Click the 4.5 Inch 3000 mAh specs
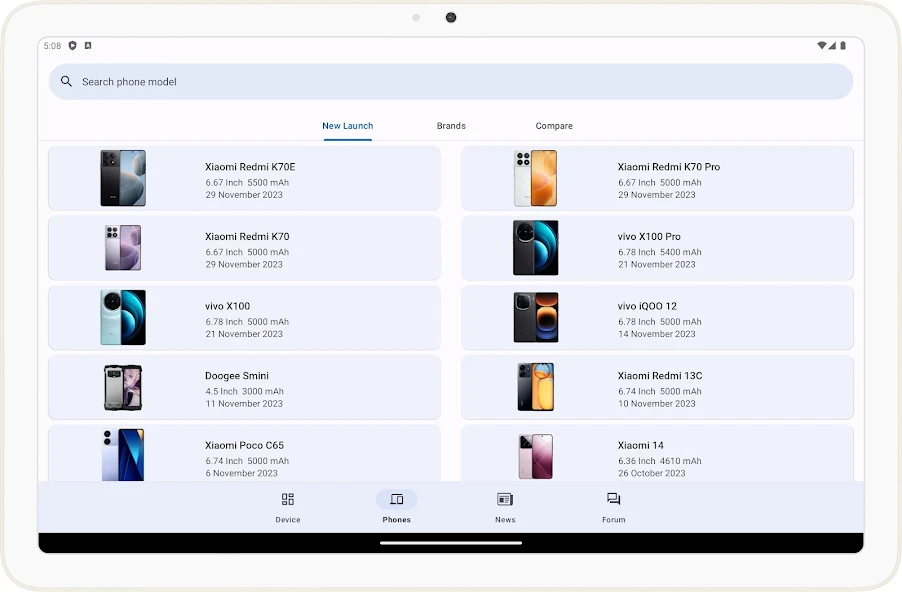902x592 pixels. [x=244, y=391]
